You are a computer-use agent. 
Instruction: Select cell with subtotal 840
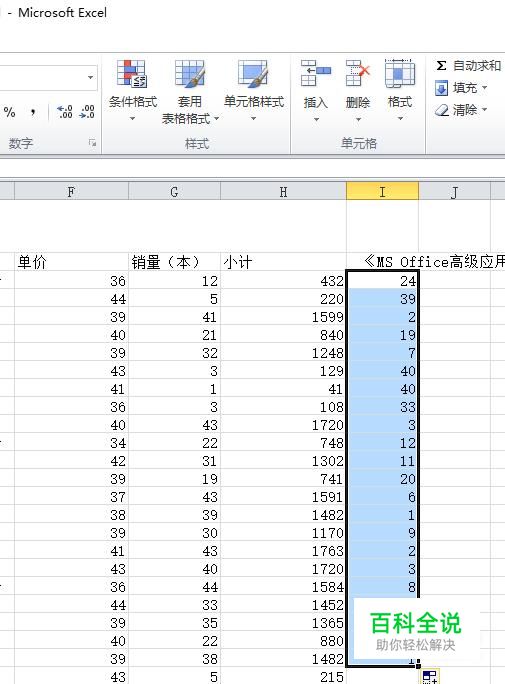pyautogui.click(x=283, y=335)
